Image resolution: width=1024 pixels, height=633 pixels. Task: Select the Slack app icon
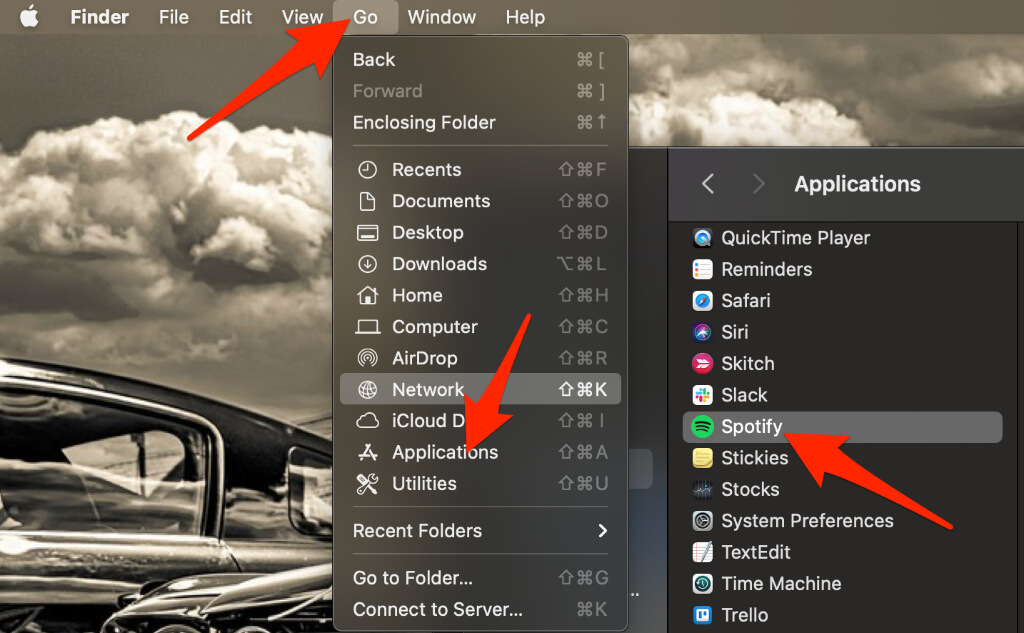(x=703, y=395)
